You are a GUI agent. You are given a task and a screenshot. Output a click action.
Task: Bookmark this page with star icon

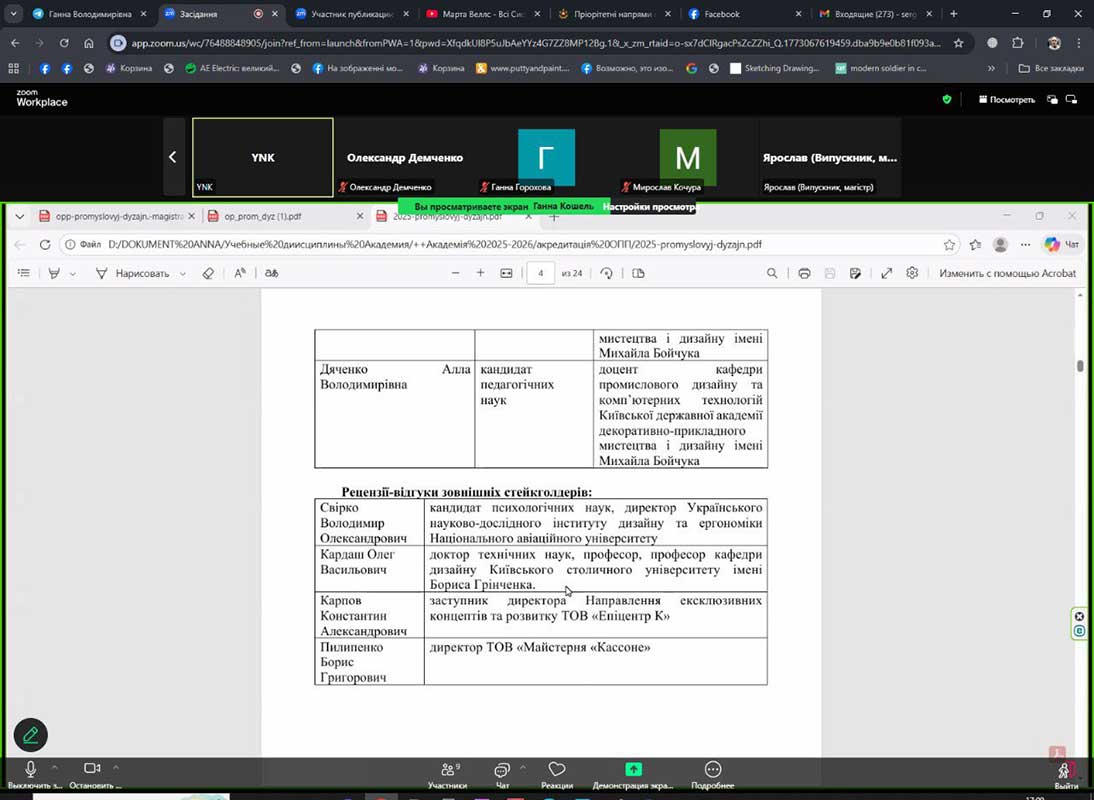tap(958, 44)
